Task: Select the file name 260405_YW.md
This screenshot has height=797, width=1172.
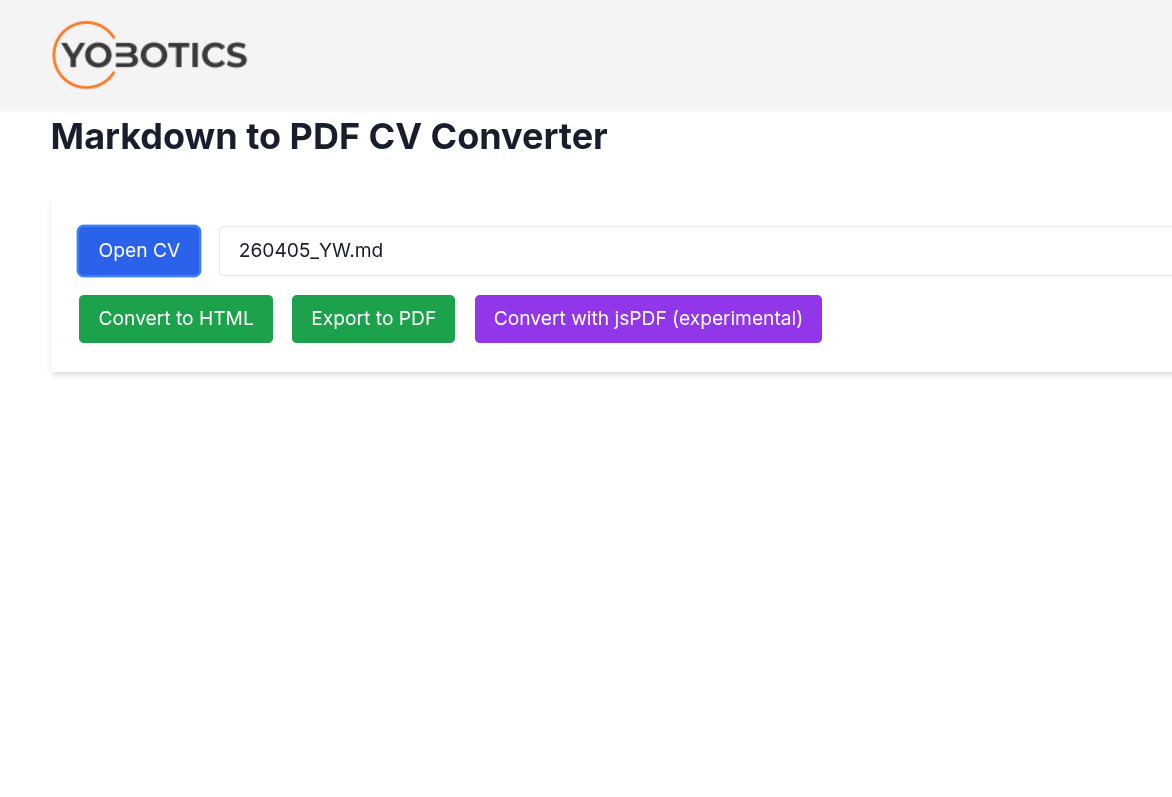Action: point(310,250)
